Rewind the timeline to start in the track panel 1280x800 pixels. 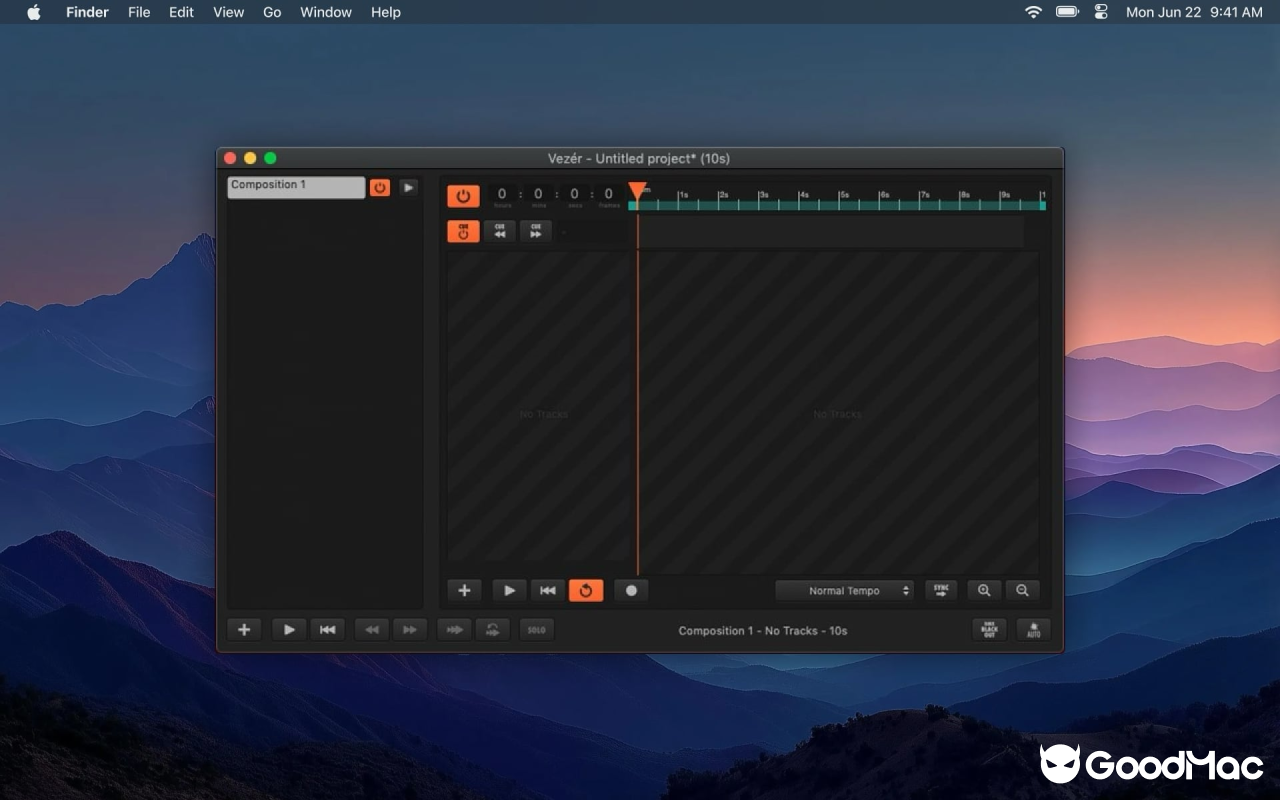click(547, 590)
